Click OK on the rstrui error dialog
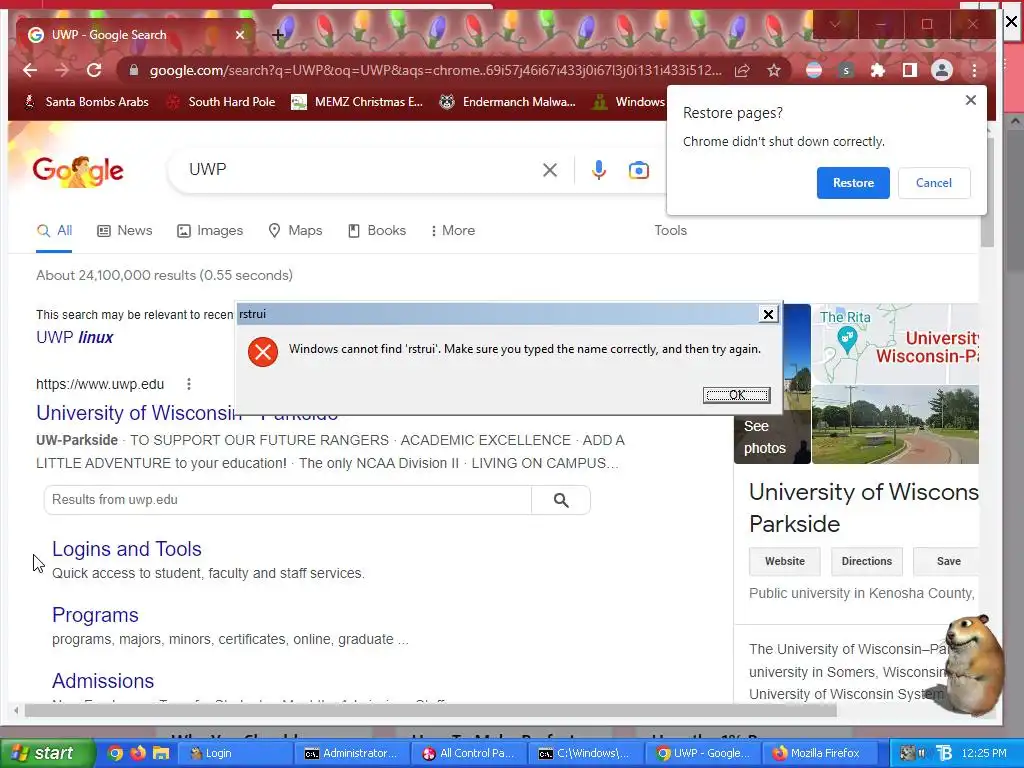 [736, 394]
